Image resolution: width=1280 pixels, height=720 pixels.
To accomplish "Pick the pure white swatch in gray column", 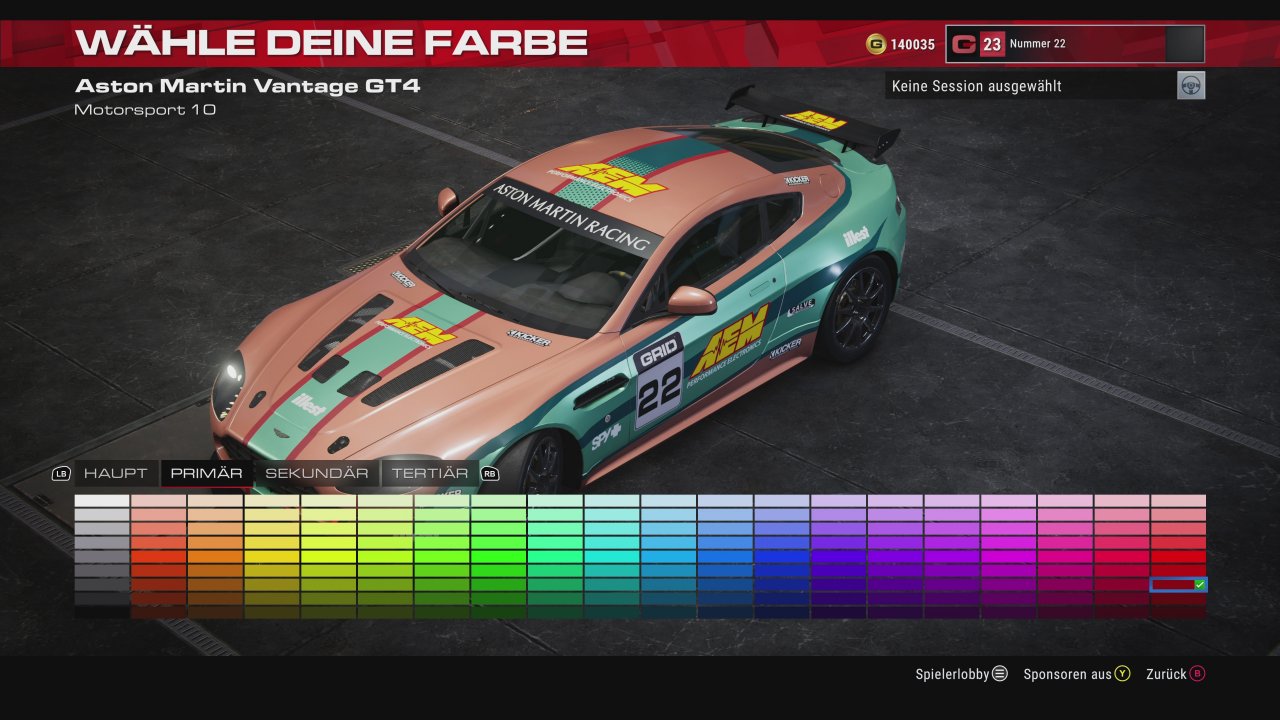I will tap(102, 501).
